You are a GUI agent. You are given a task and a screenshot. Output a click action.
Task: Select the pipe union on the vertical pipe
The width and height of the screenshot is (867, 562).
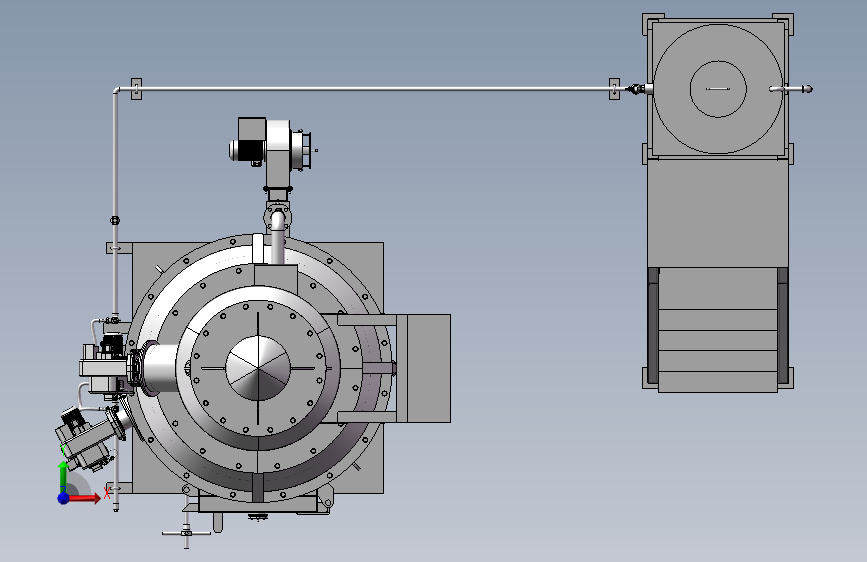pos(115,220)
